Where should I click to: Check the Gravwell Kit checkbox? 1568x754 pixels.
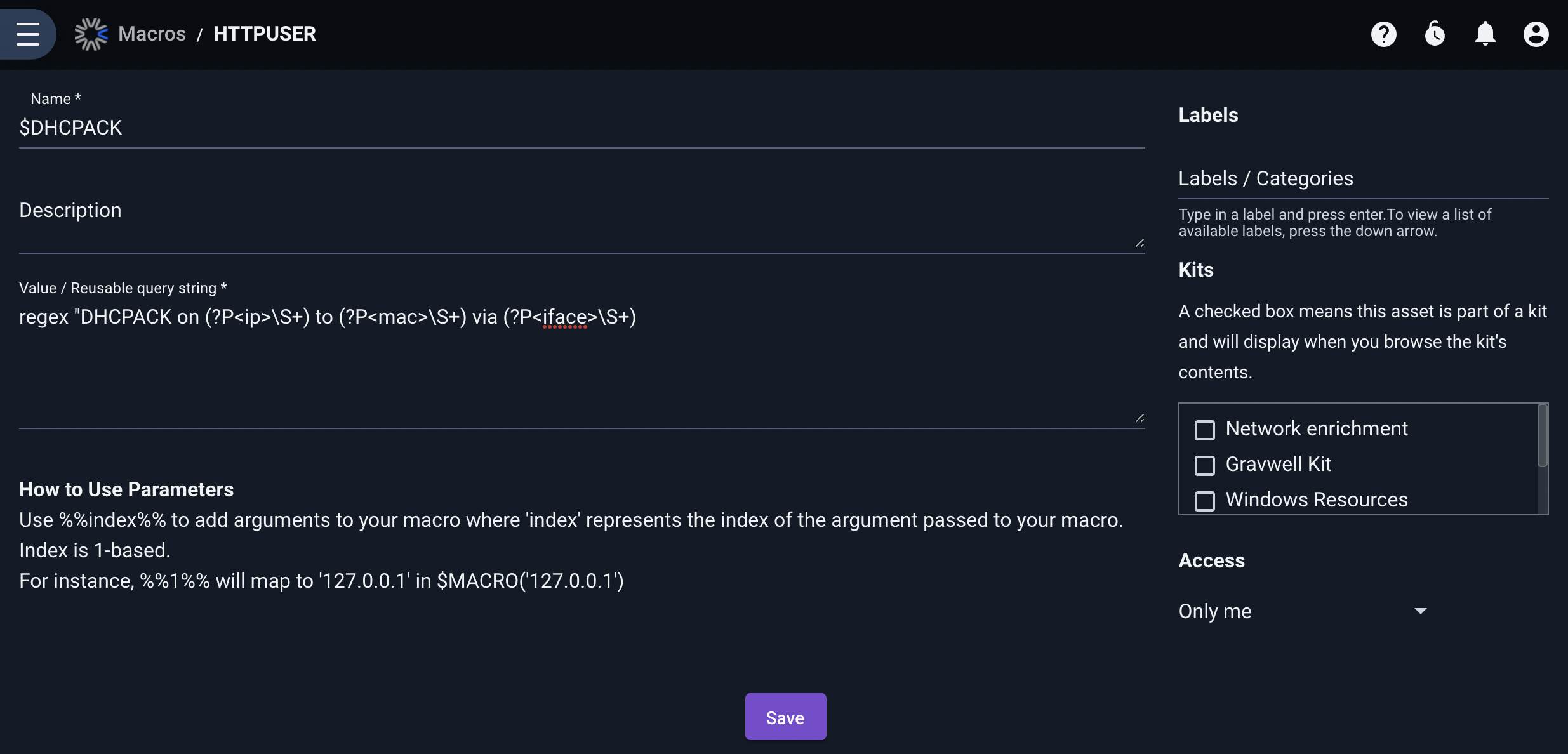pos(1205,465)
